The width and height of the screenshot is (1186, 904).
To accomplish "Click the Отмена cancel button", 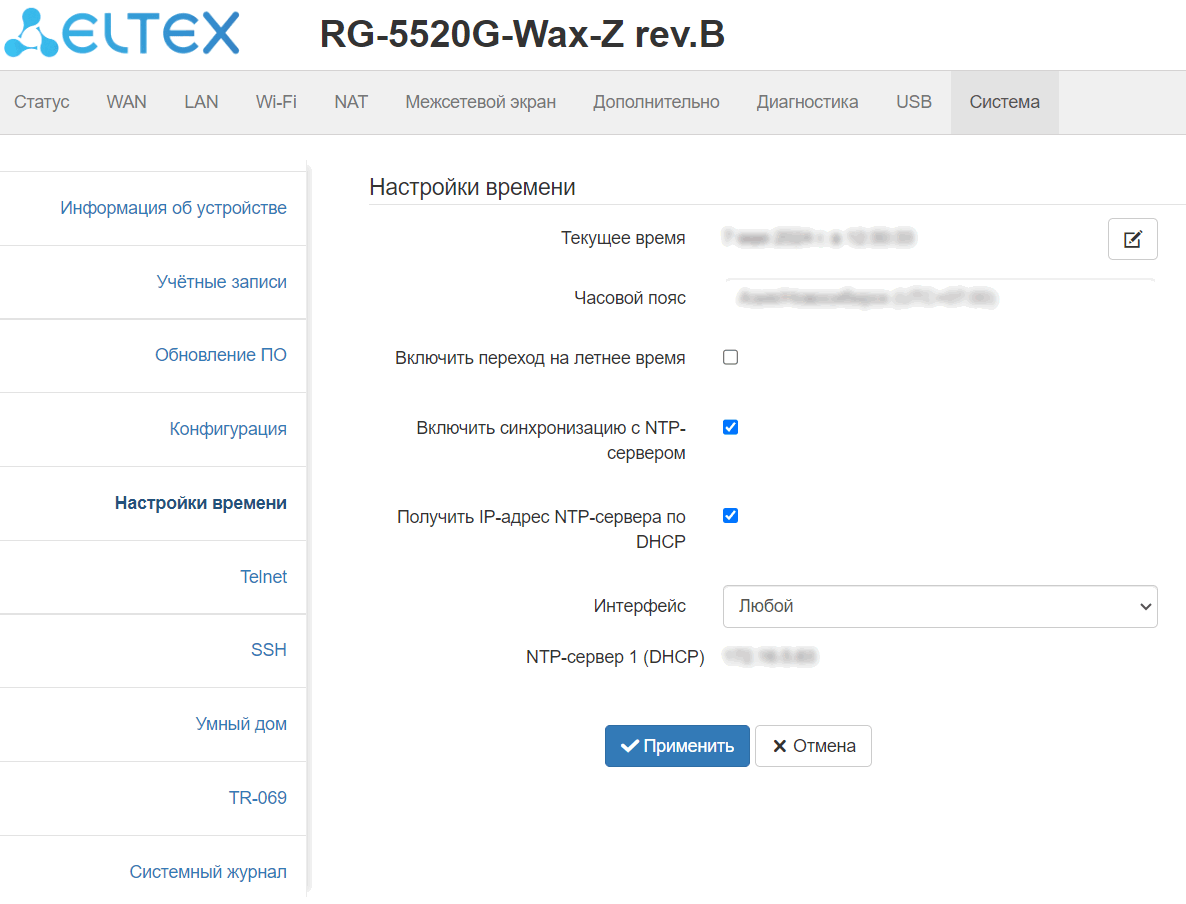I will tap(813, 746).
